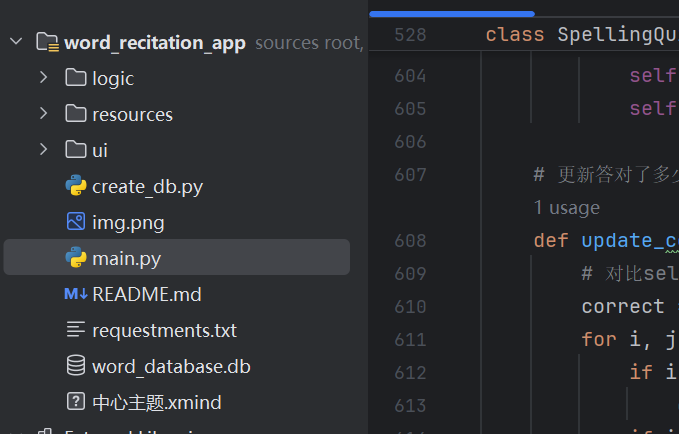679x434 pixels.
Task: Click line number 608 in the gutter
Action: [410, 240]
